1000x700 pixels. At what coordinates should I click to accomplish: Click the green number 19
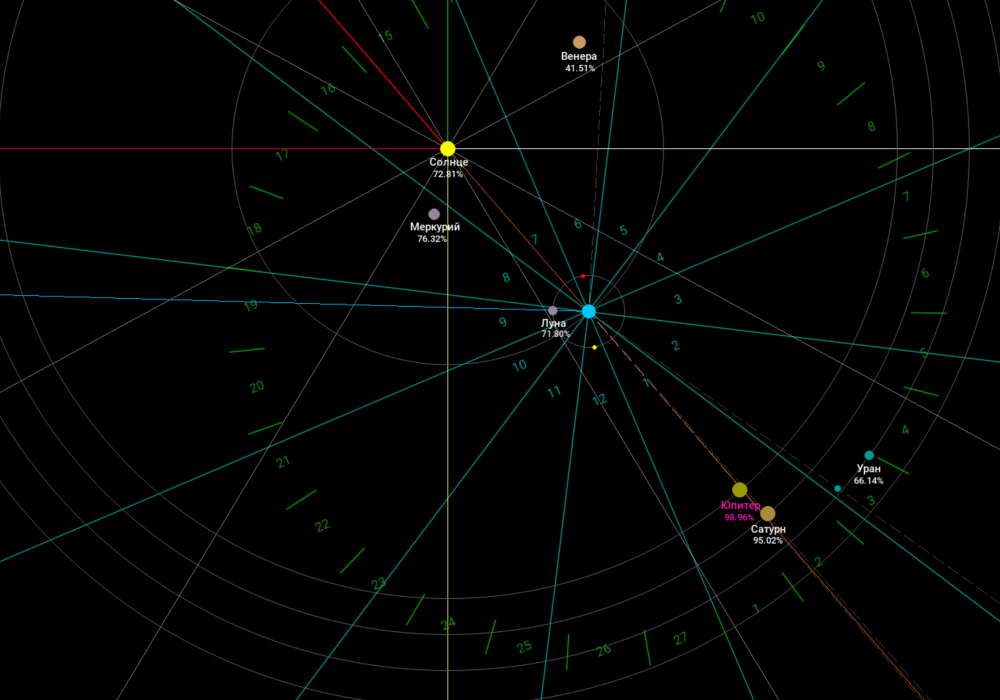click(251, 305)
